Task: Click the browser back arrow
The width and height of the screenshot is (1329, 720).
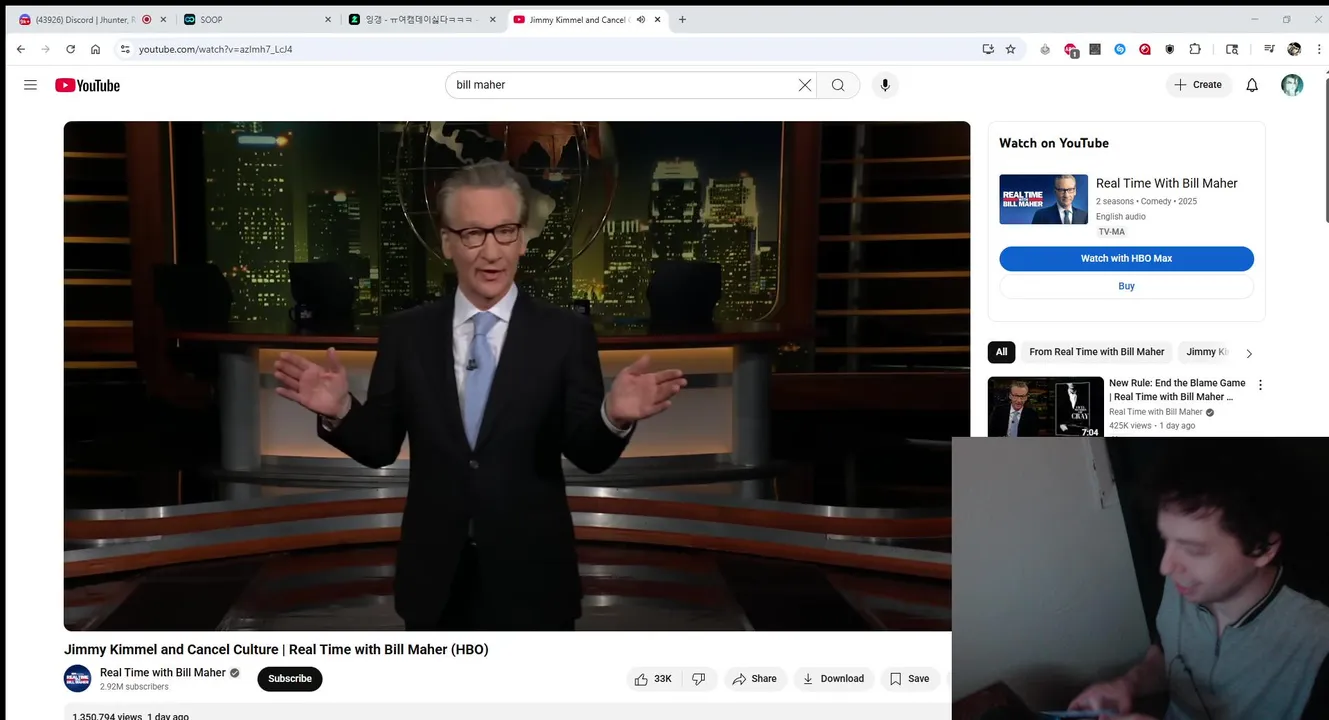Action: click(x=21, y=49)
